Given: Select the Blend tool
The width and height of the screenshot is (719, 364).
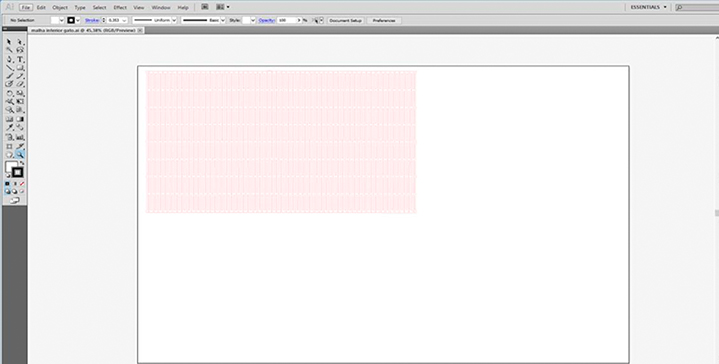Looking at the screenshot, I should pos(20,127).
